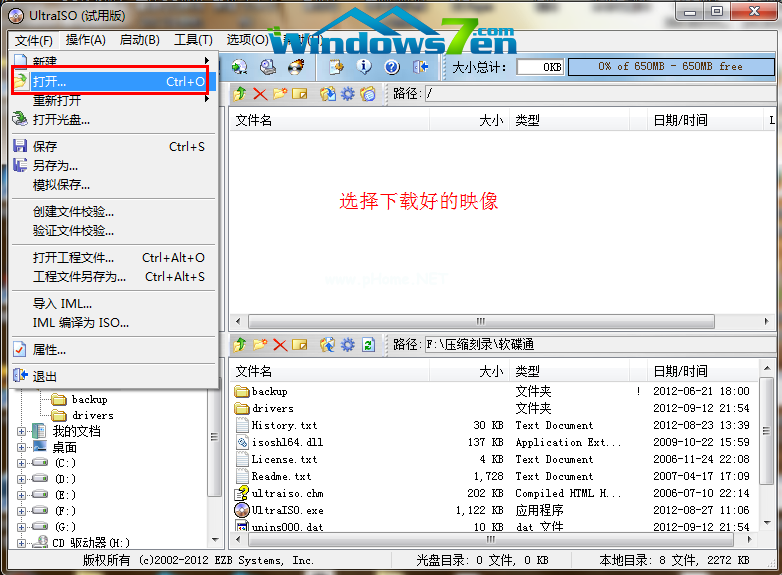Click the exit icon in the top toolbar
The width and height of the screenshot is (782, 575).
coord(421,67)
